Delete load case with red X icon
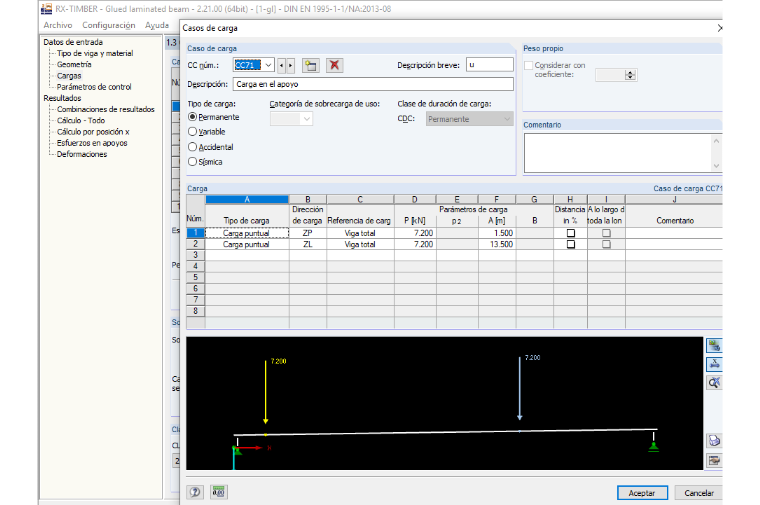The height and width of the screenshot is (505, 760). [334, 65]
